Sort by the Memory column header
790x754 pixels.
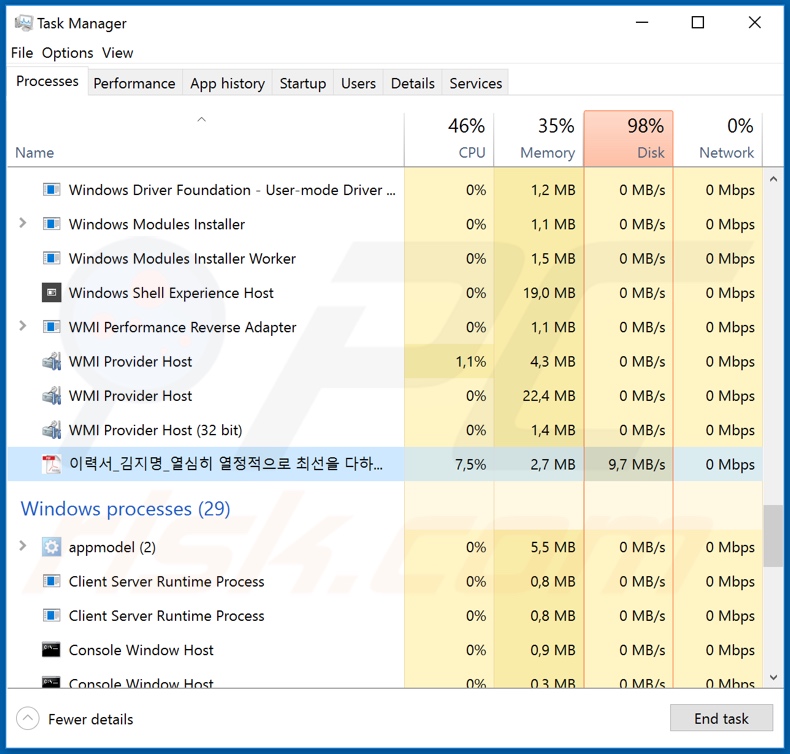539,139
